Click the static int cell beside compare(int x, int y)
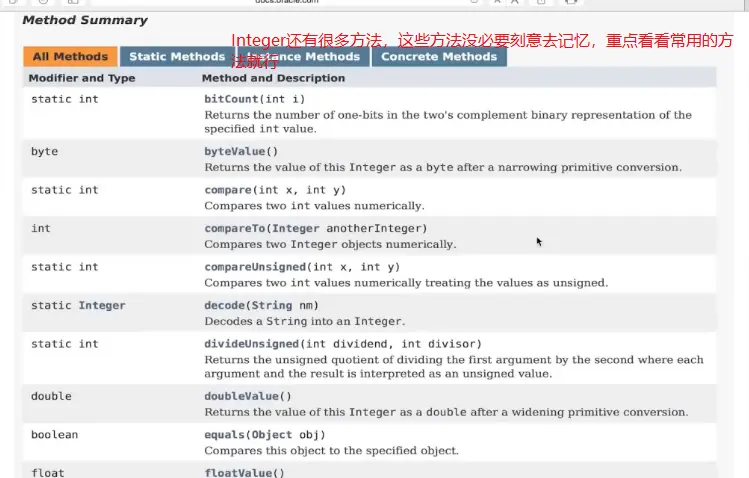Viewport: 749px width, 478px height. (x=64, y=190)
